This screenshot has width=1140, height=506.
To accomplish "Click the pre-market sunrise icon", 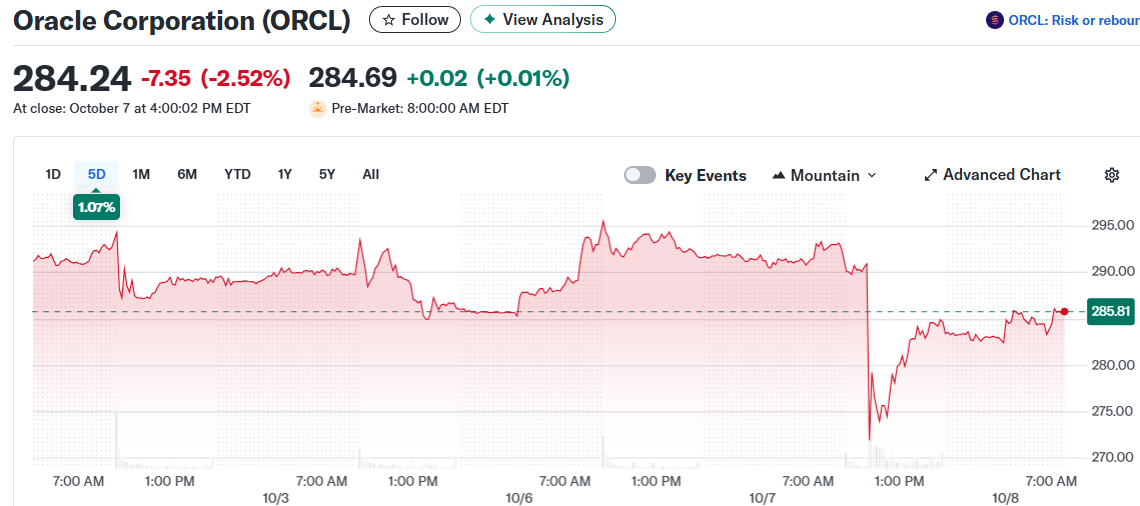I will click(x=318, y=108).
